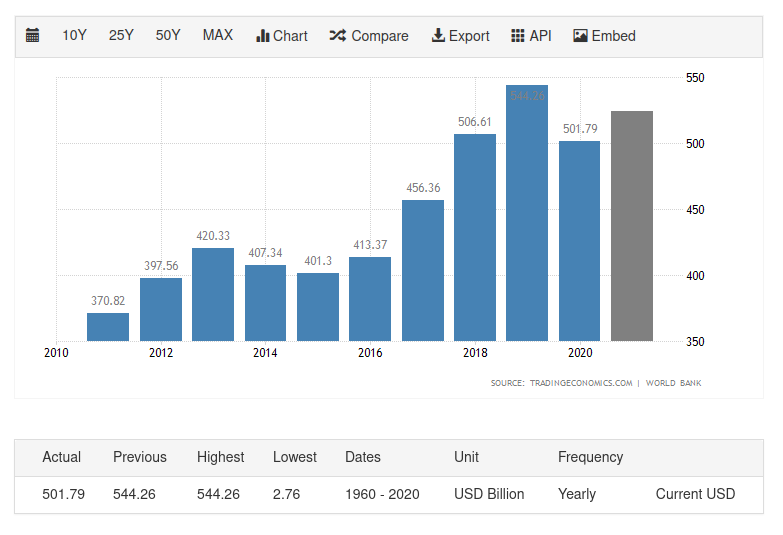The image size is (783, 535).
Task: Click the WORLD BANK source link
Action: [673, 383]
